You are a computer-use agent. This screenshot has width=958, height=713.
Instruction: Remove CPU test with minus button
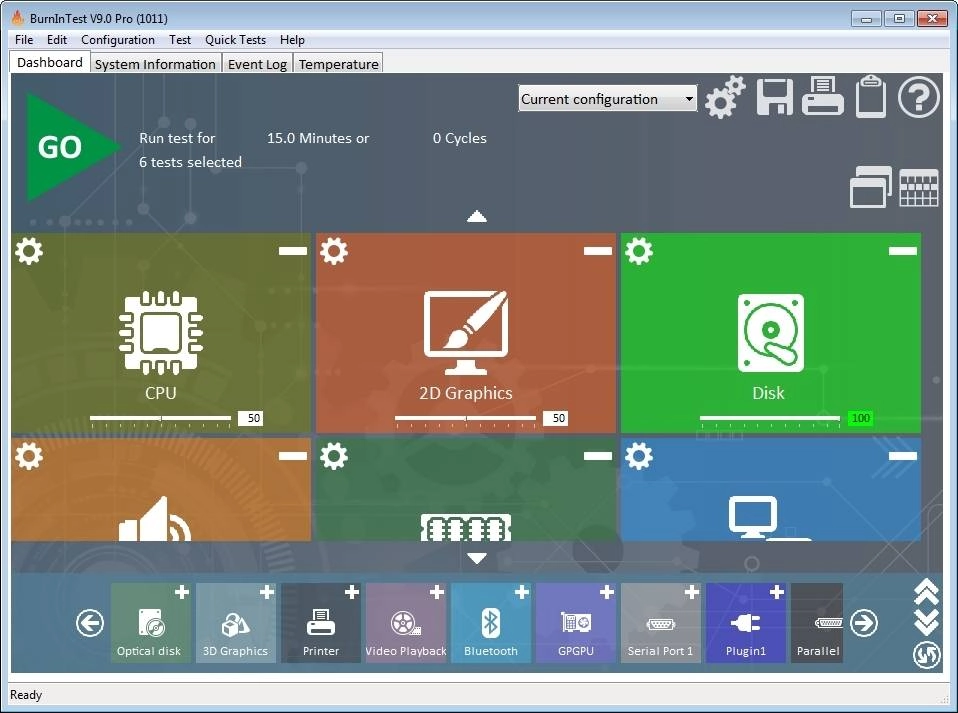tap(293, 250)
